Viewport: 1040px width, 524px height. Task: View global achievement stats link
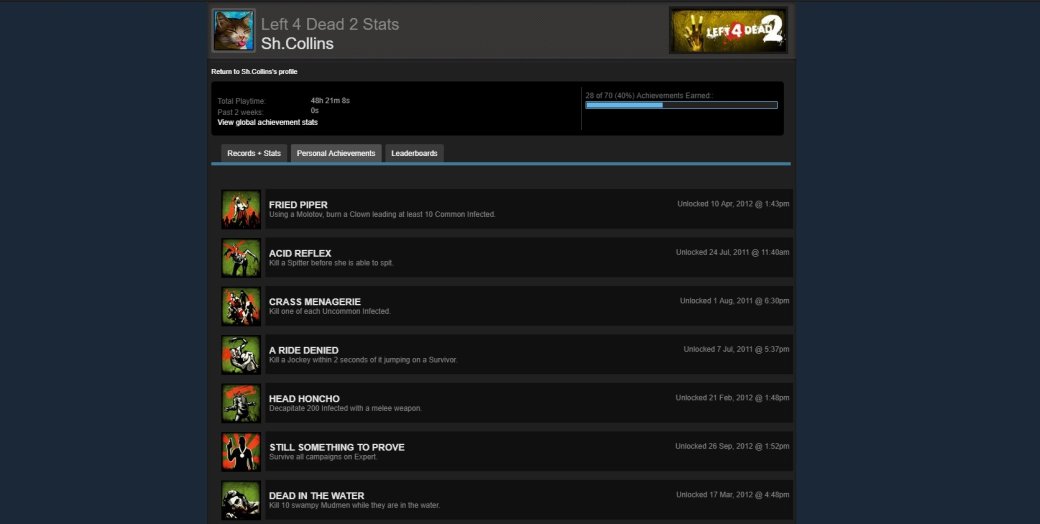click(x=267, y=123)
